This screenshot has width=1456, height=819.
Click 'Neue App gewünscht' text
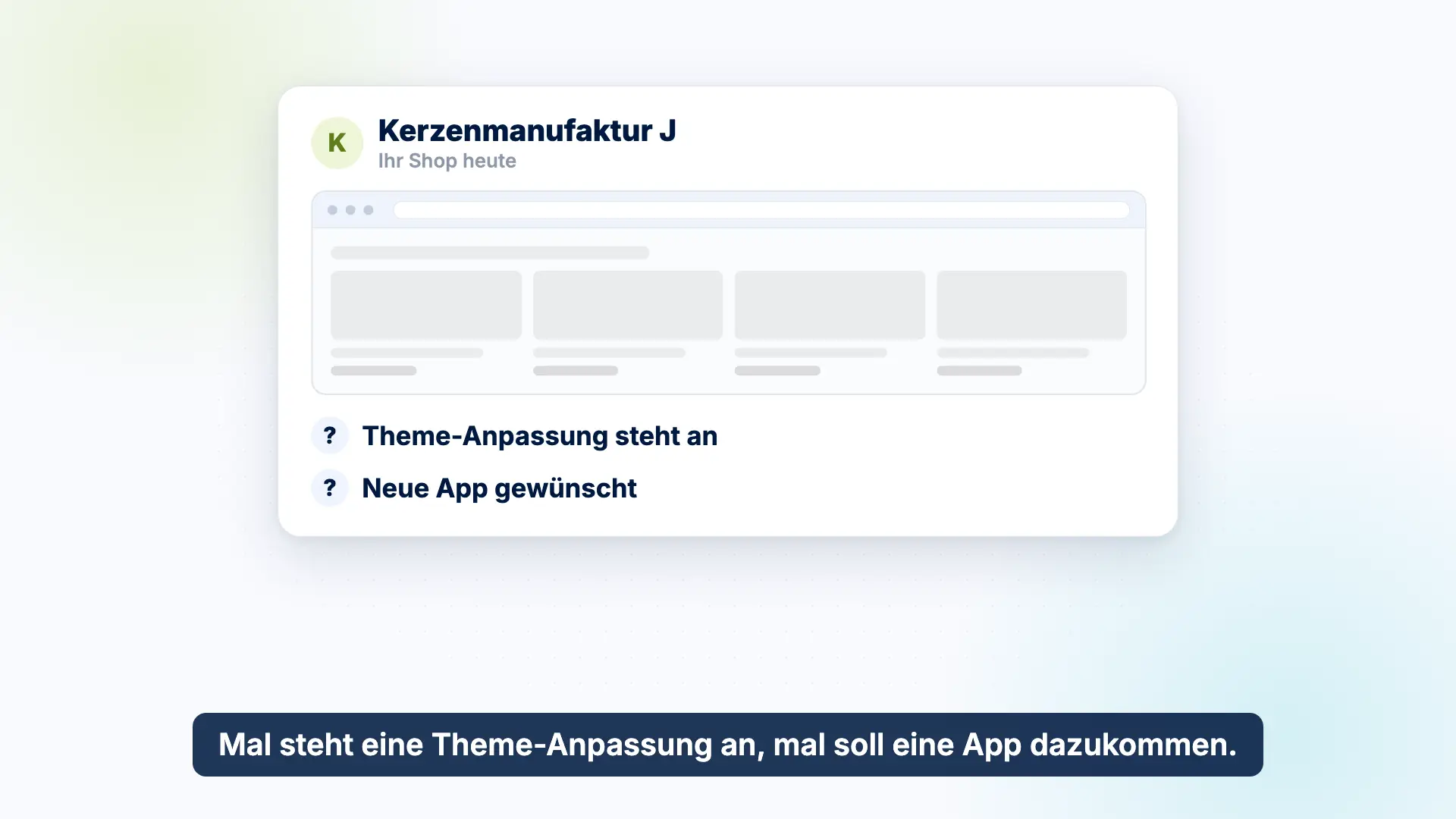click(499, 488)
